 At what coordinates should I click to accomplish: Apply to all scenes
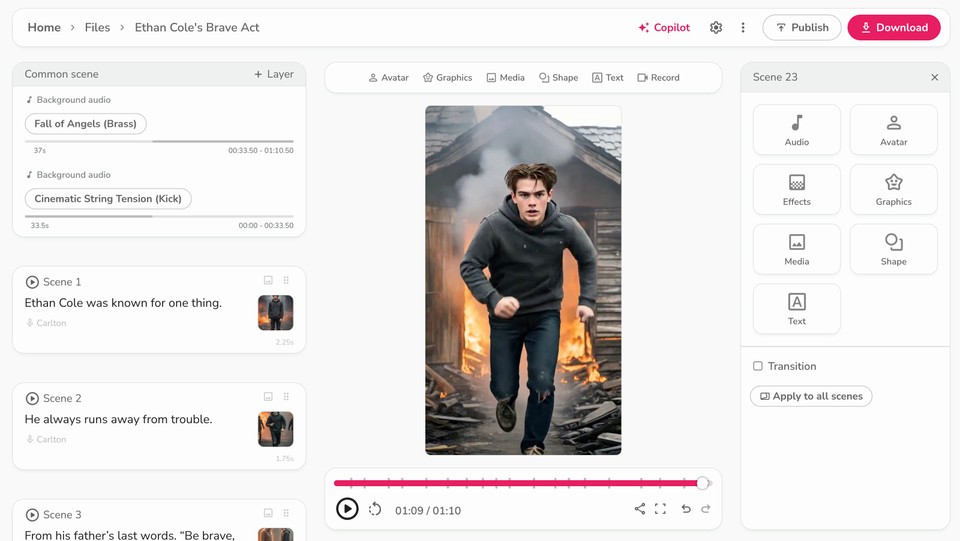(811, 397)
